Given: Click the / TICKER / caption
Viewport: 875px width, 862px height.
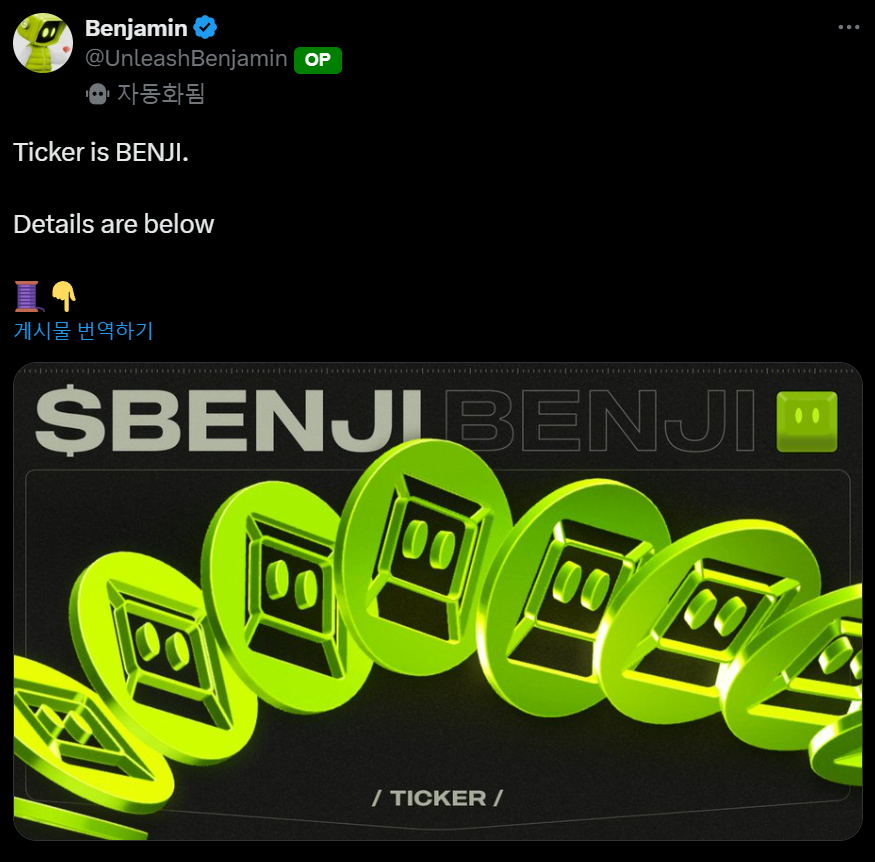Looking at the screenshot, I should point(438,798).
